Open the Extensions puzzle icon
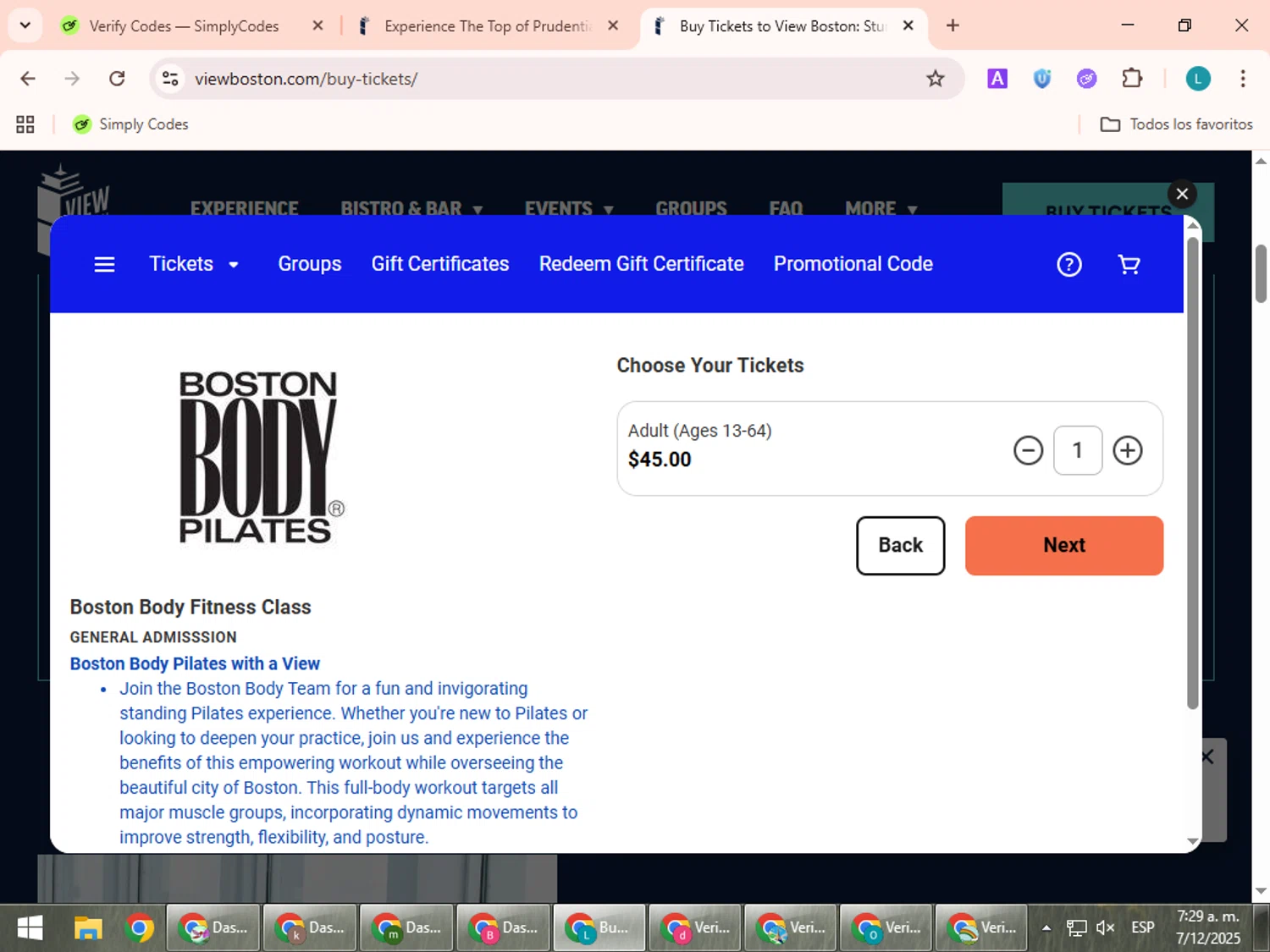1270x952 pixels. point(1131,79)
